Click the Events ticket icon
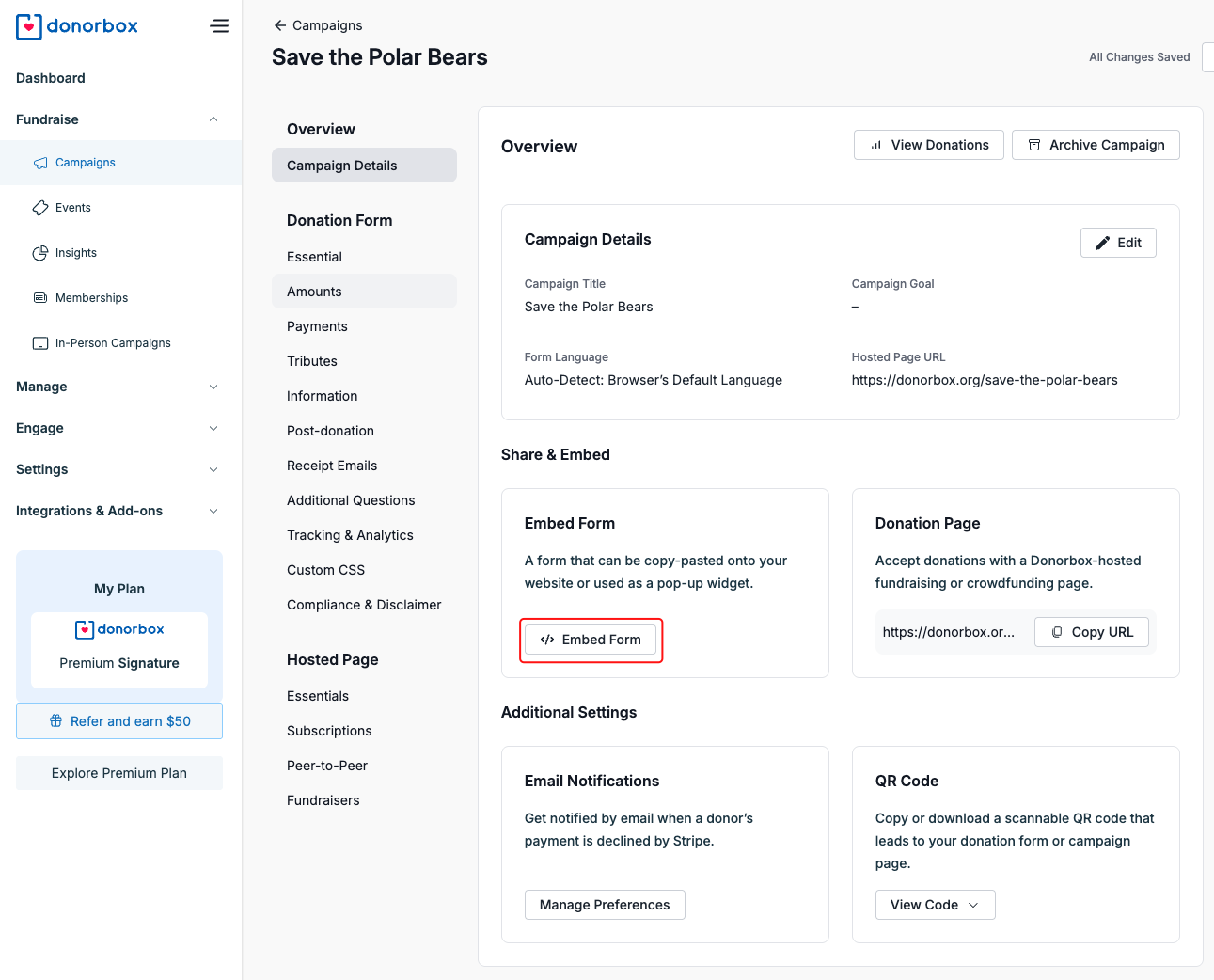 40,208
